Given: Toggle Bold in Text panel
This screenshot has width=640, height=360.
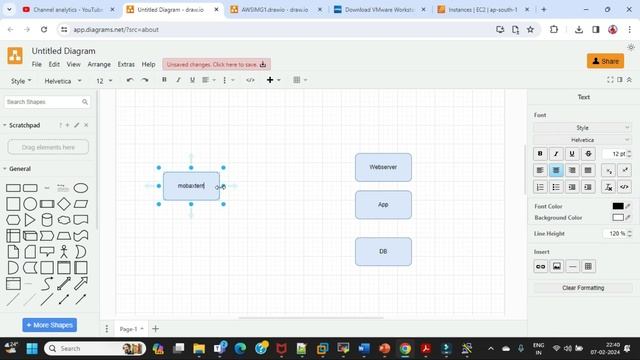Looking at the screenshot, I should pos(540,153).
